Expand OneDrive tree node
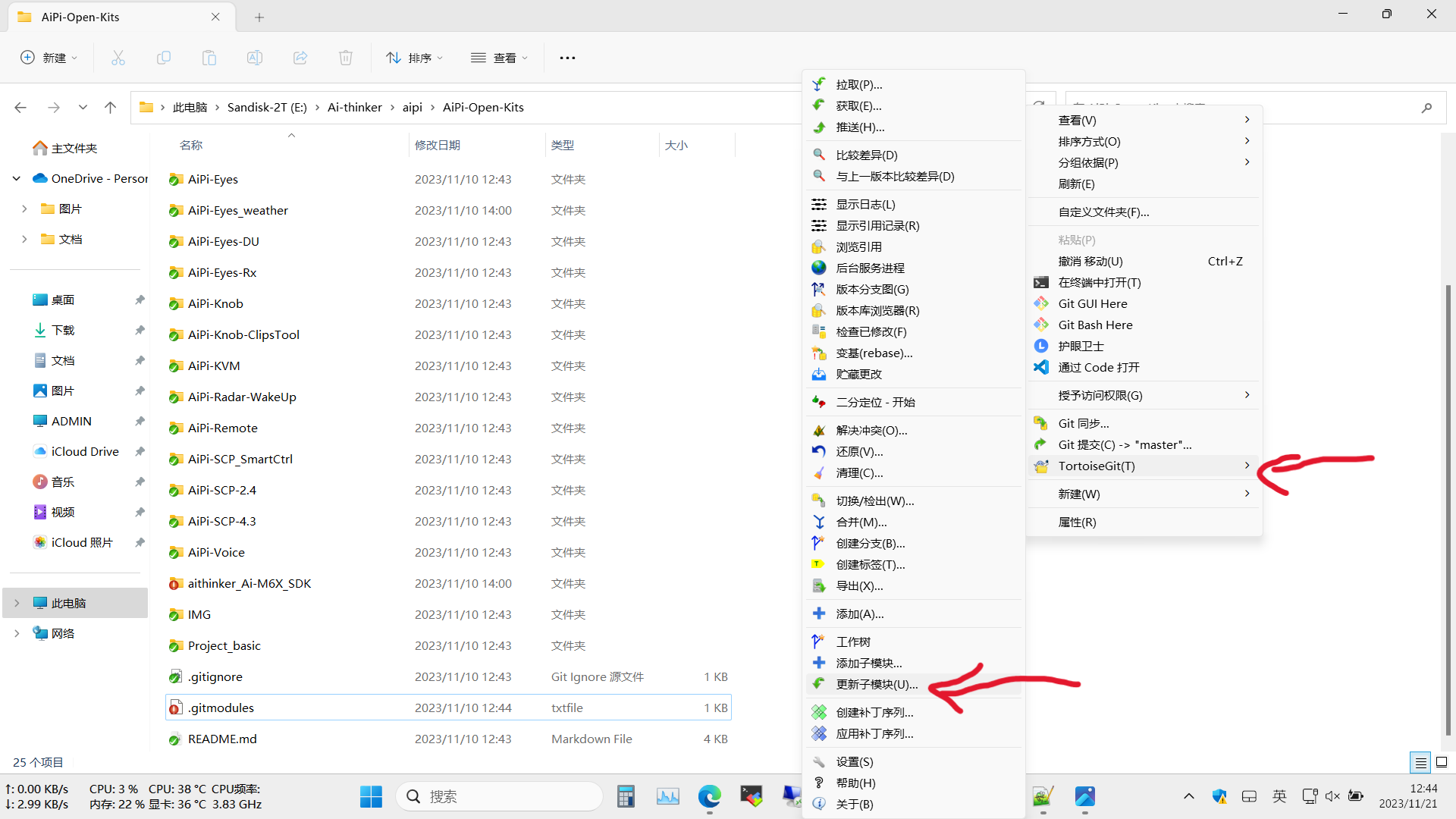1456x819 pixels. point(17,178)
